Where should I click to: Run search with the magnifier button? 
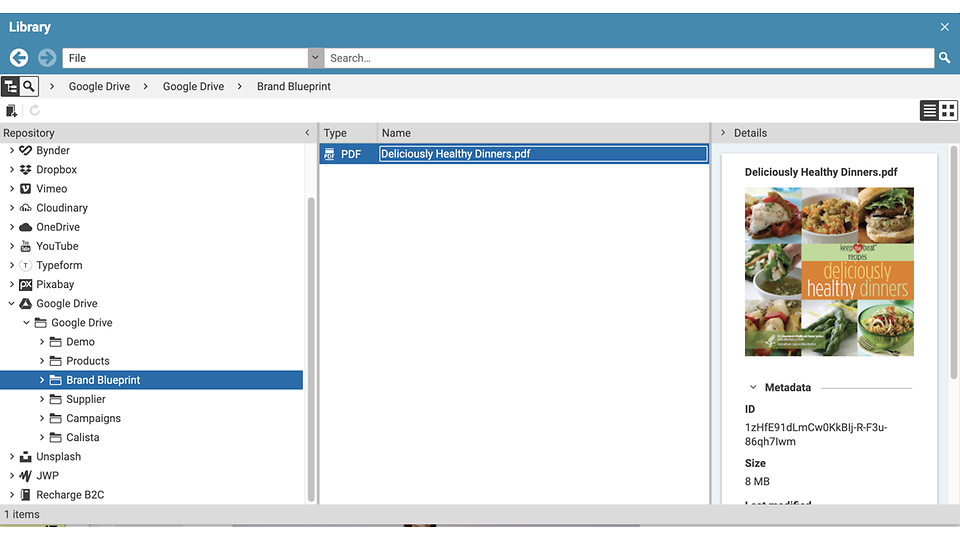(x=945, y=58)
